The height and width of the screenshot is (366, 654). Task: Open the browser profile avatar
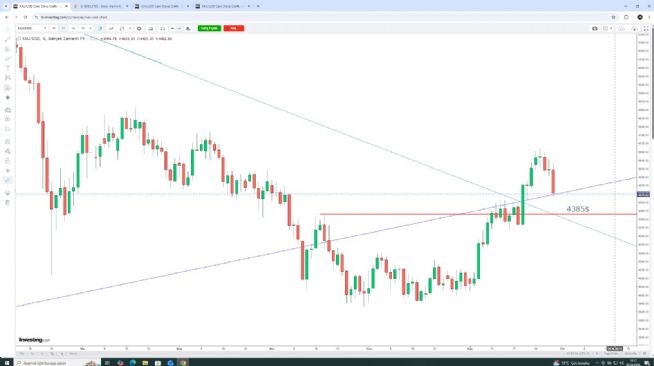pos(640,17)
